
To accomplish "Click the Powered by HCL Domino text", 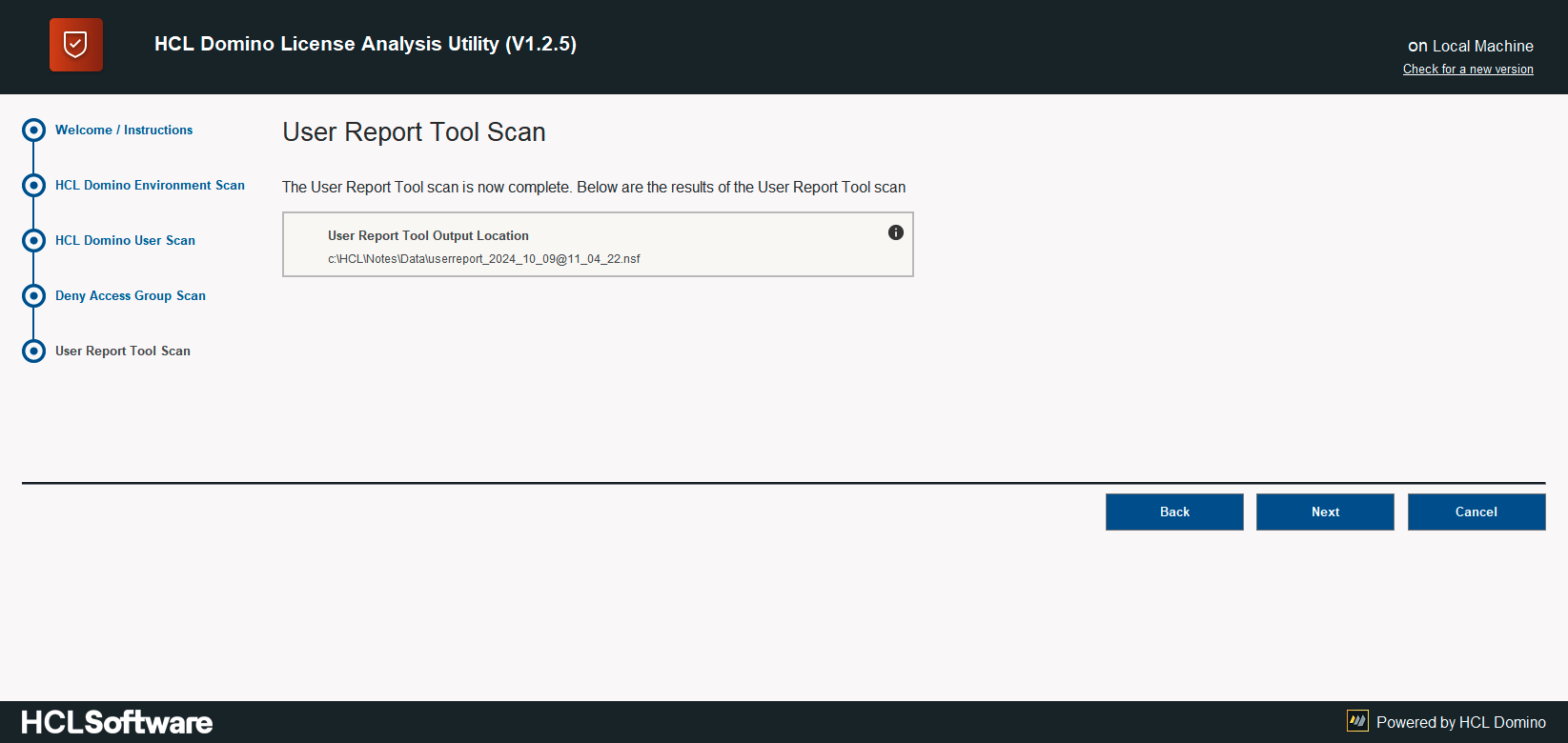I will (x=1461, y=722).
